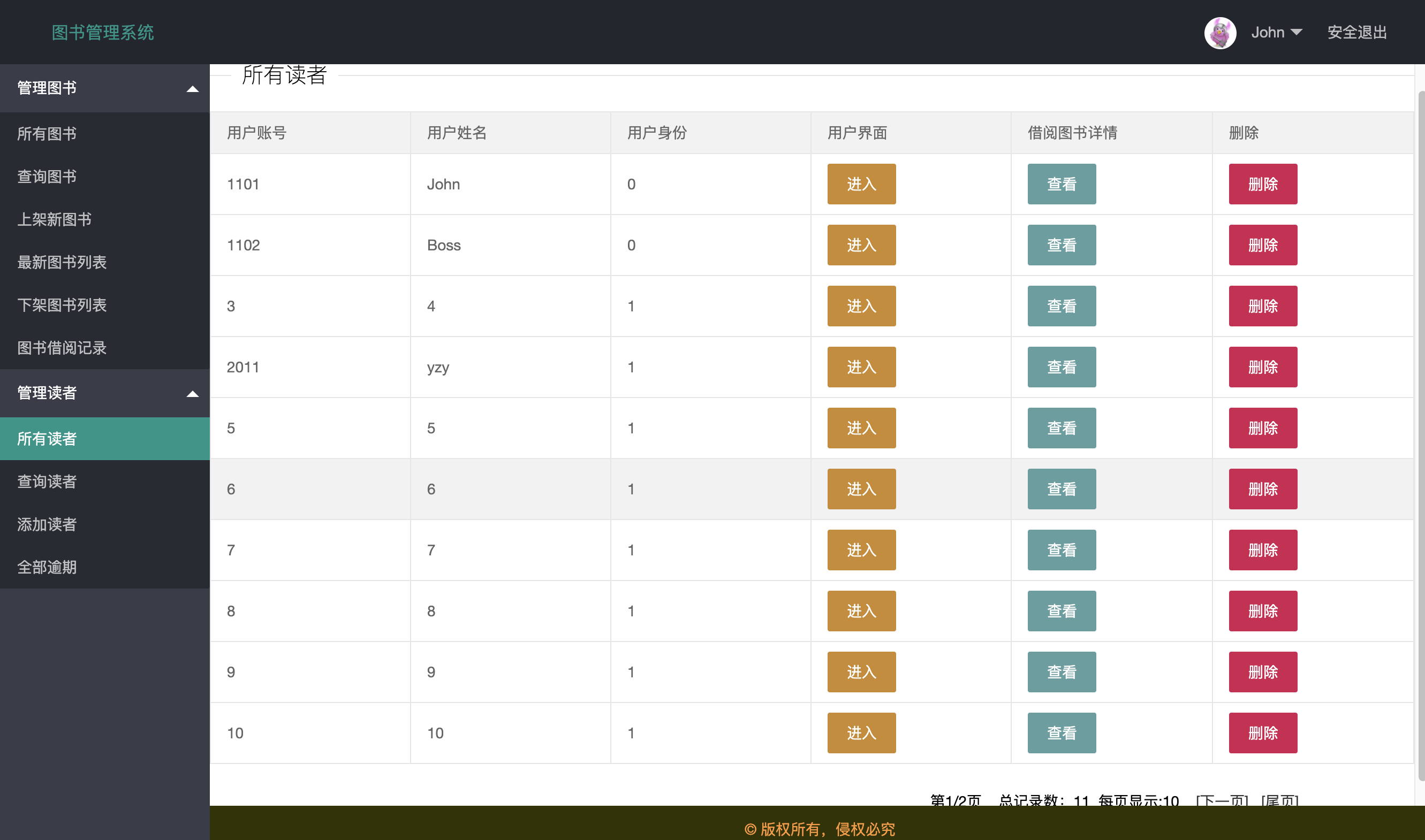Click 删除 for user account 5
Image resolution: width=1425 pixels, height=840 pixels.
point(1262,428)
